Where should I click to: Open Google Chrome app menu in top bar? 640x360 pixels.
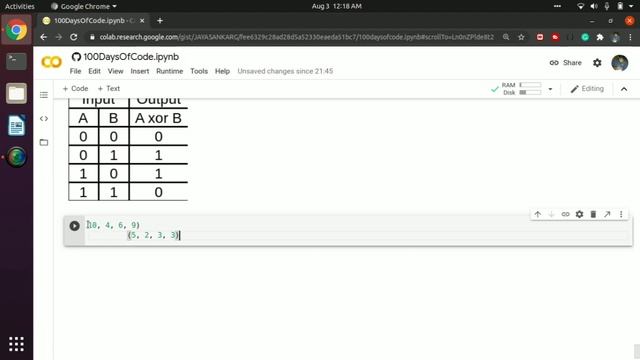[84, 6]
